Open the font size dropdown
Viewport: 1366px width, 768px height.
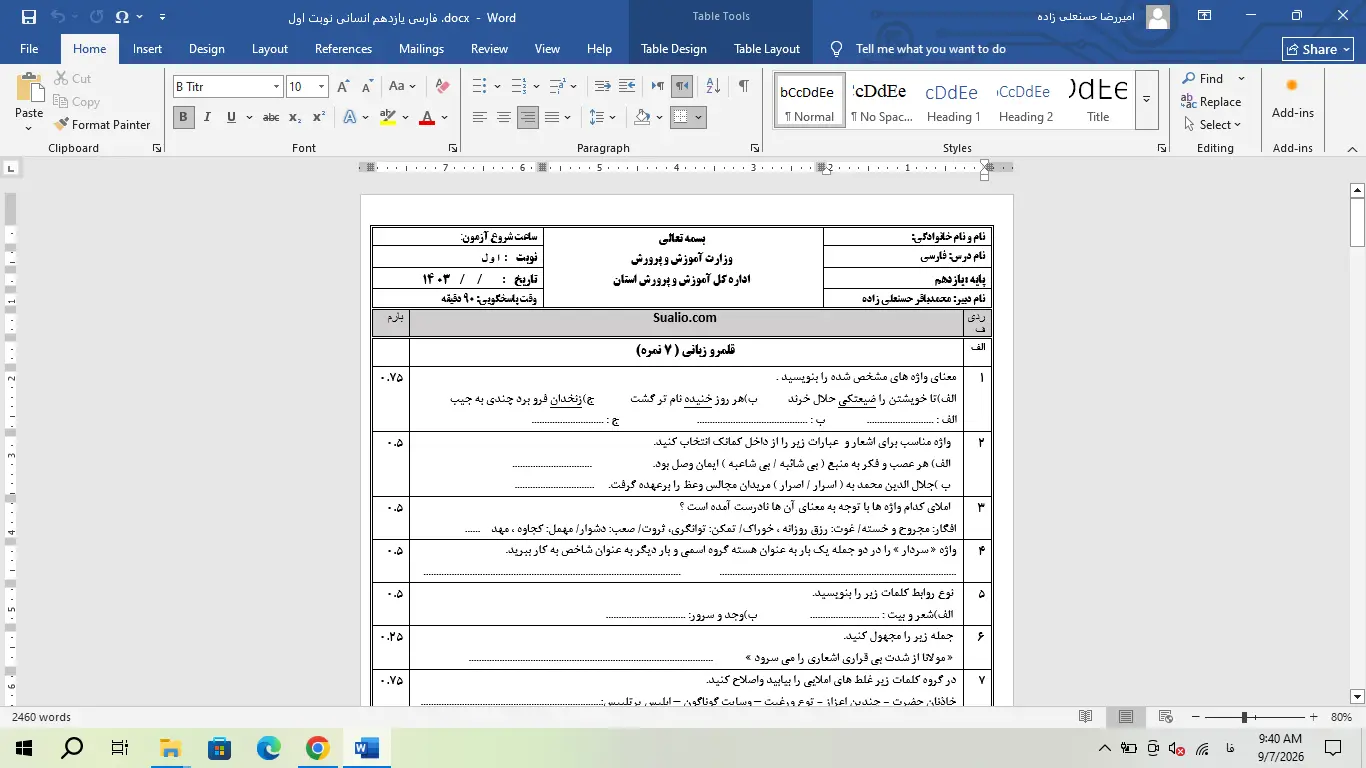pyautogui.click(x=321, y=87)
